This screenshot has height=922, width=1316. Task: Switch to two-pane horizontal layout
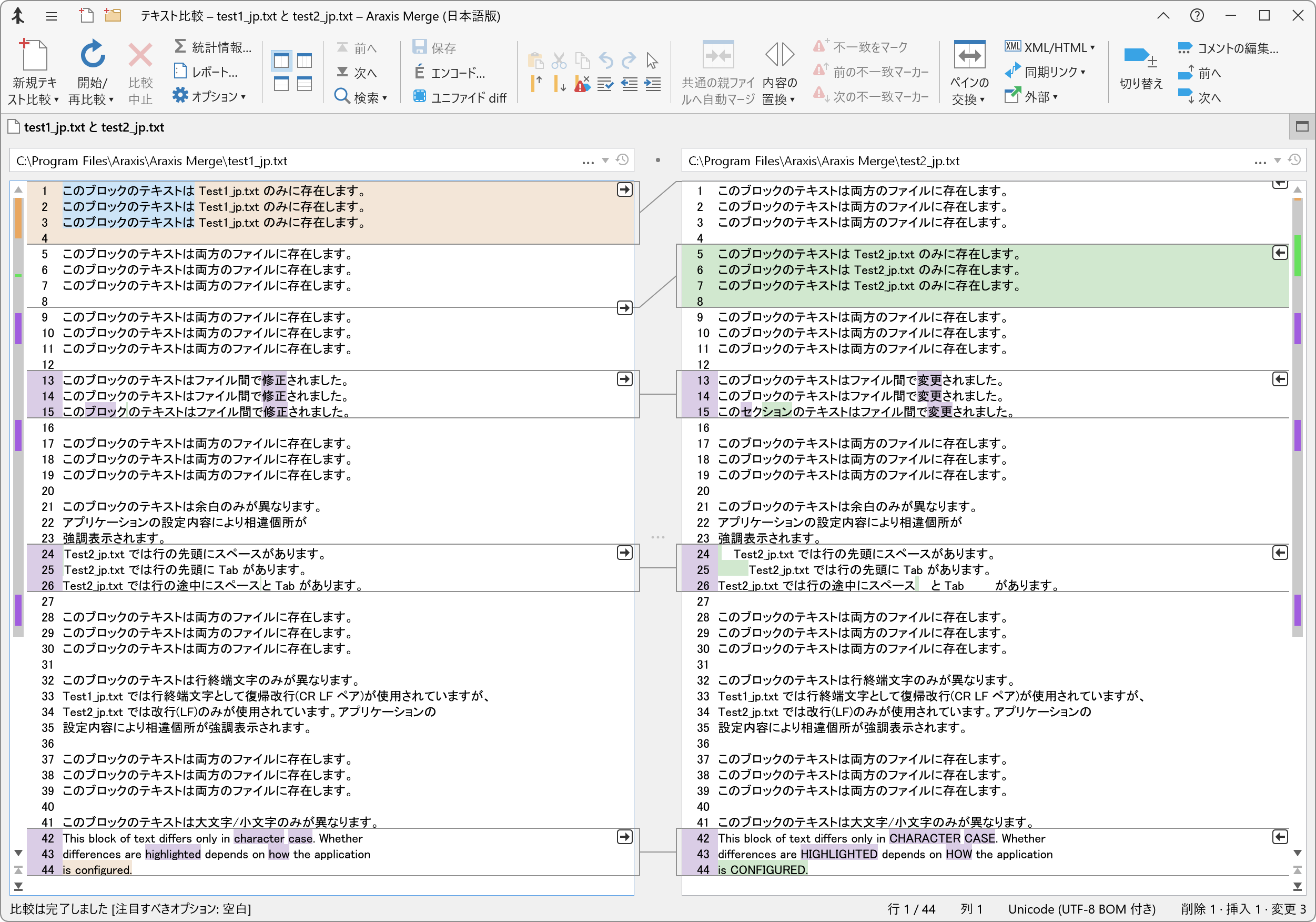[281, 84]
